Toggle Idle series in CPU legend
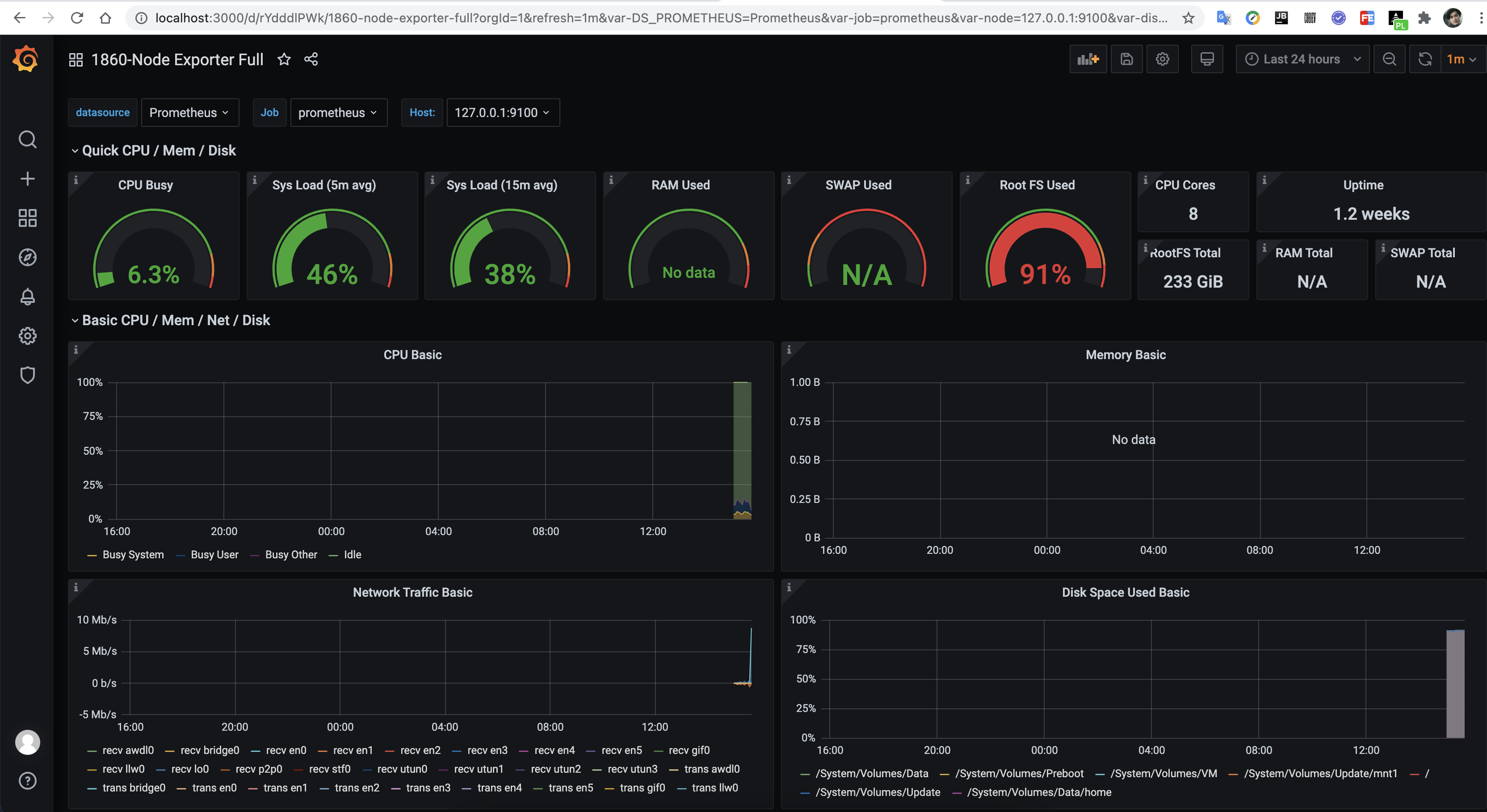 pyautogui.click(x=352, y=555)
